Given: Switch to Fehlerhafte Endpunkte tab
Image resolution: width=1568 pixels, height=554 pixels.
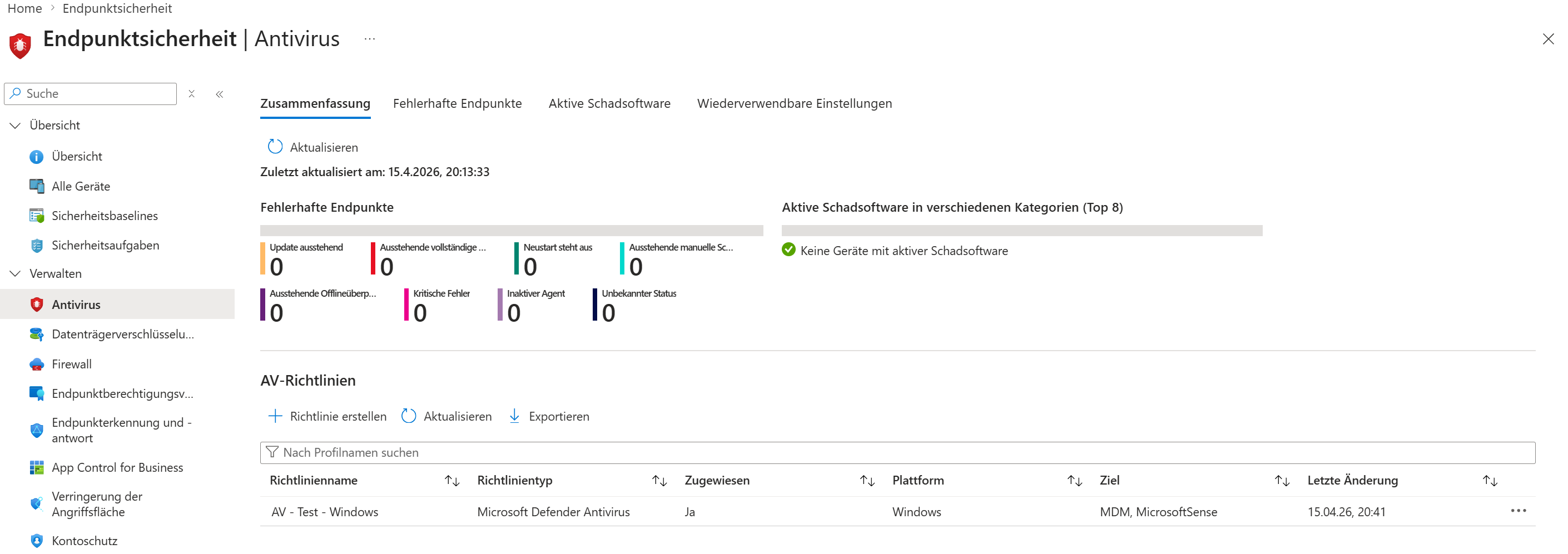Looking at the screenshot, I should (x=457, y=103).
